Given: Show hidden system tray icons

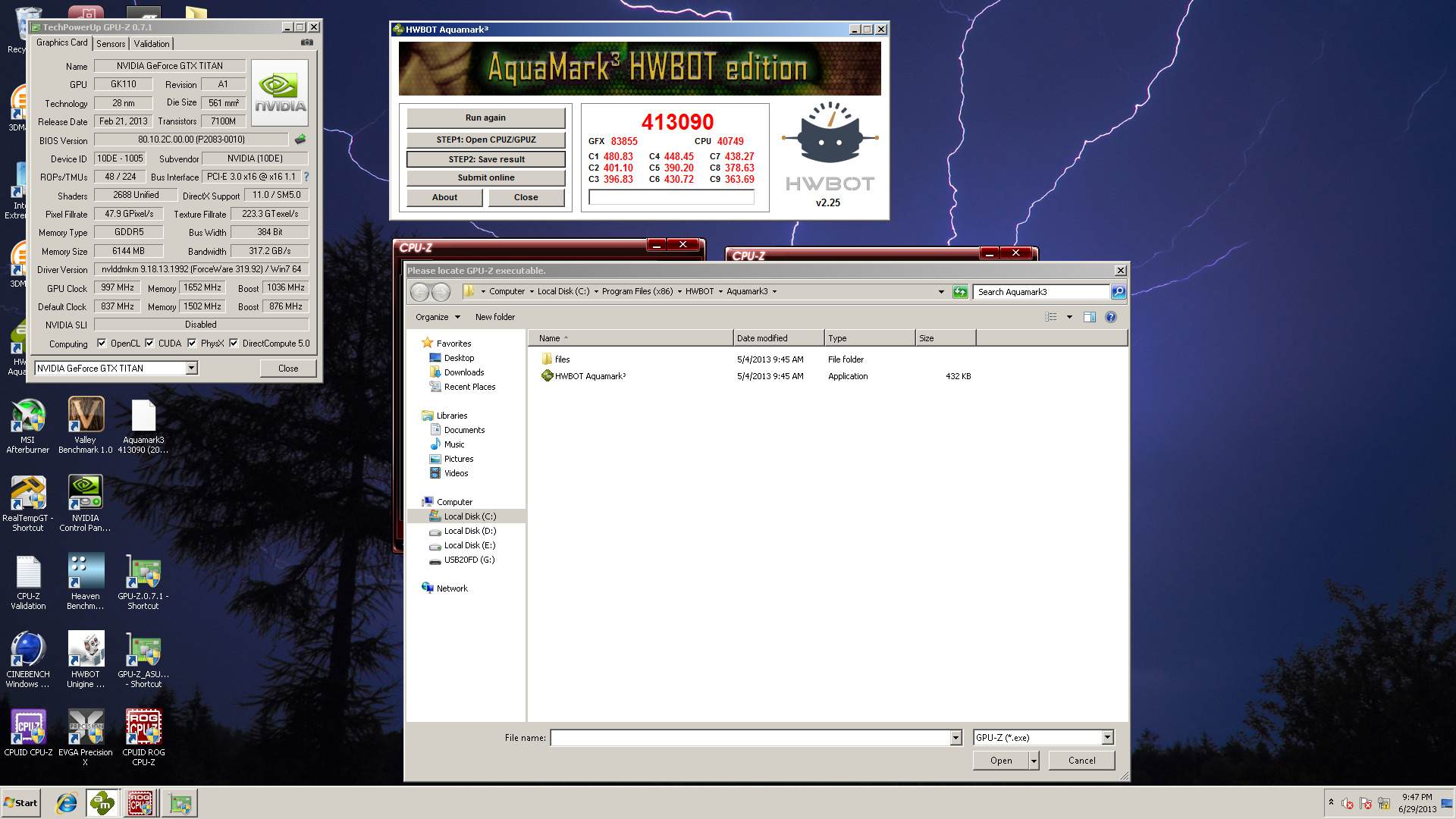Looking at the screenshot, I should coord(1331,802).
